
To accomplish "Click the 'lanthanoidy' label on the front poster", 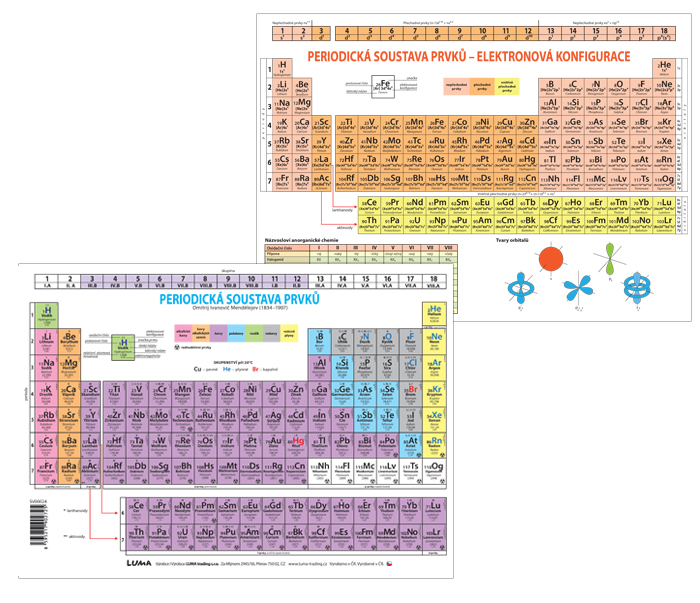I will click(77, 511).
